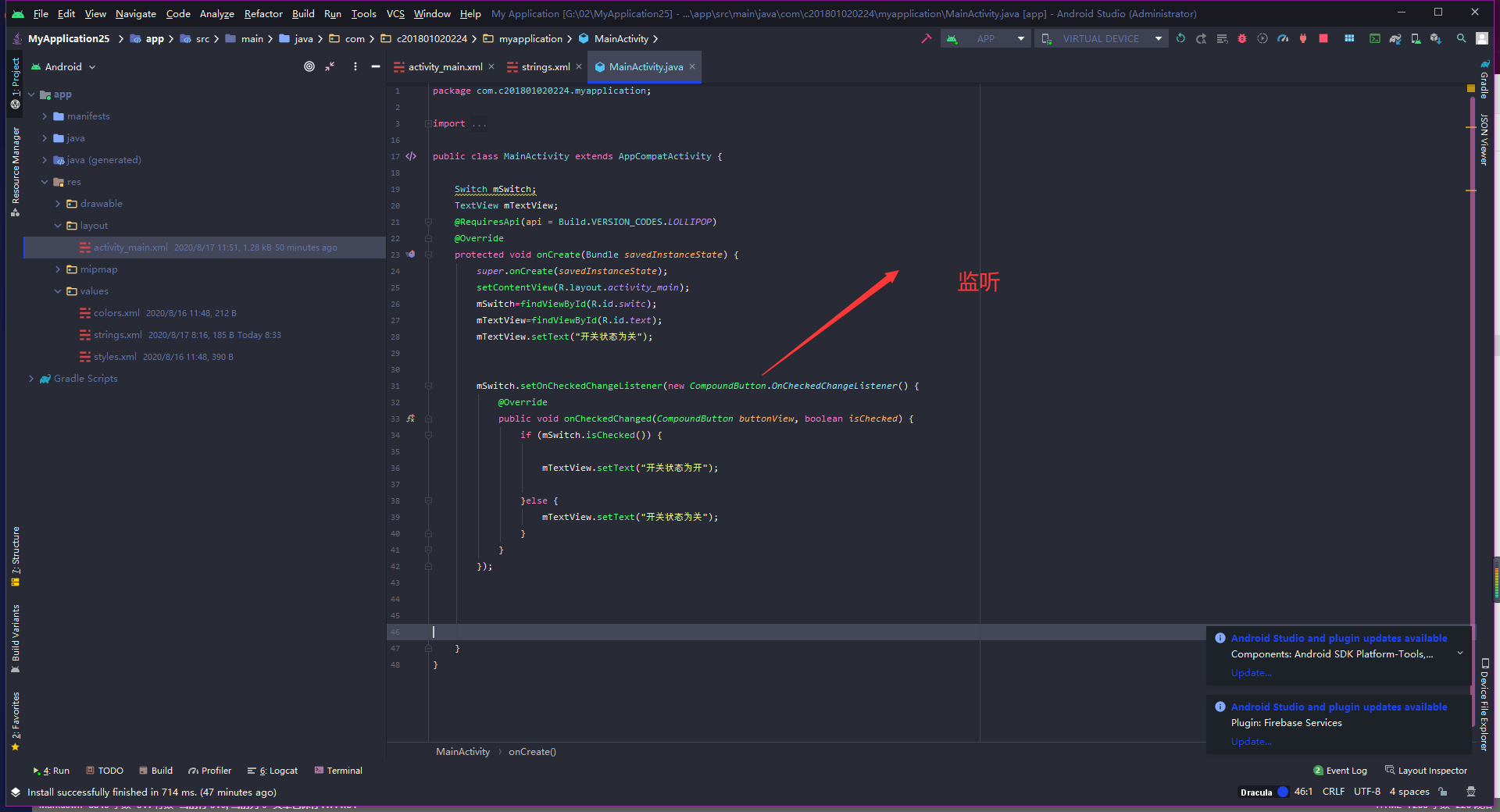Collapse the res folder
The width and height of the screenshot is (1500, 812).
point(45,182)
